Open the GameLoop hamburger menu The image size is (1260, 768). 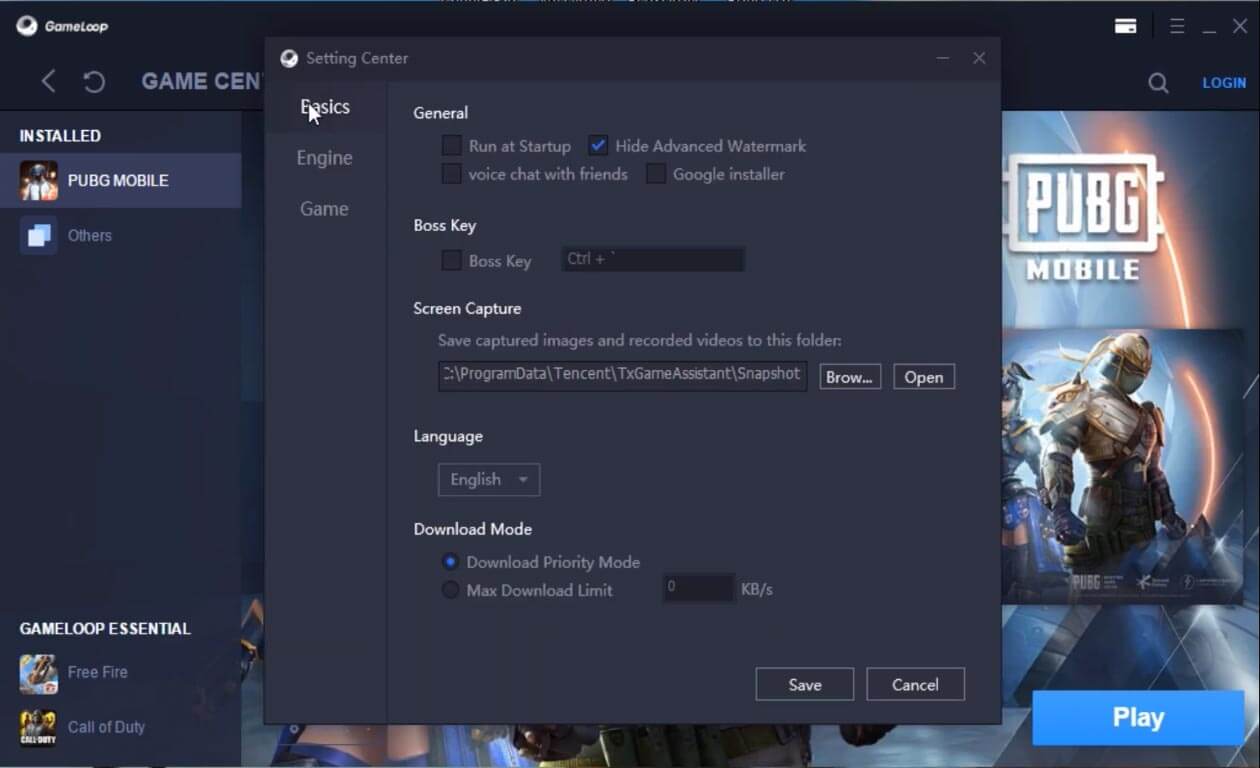coord(1177,27)
